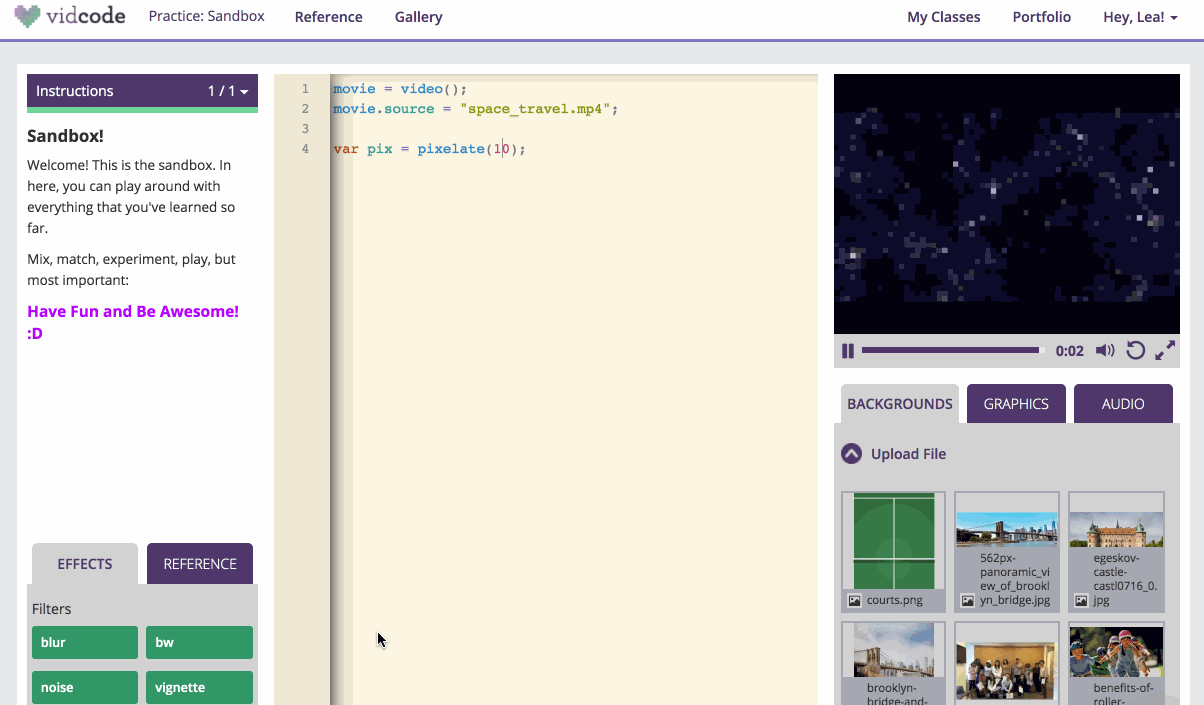Open the Portfolio page
The width and height of the screenshot is (1204, 705).
1042,17
